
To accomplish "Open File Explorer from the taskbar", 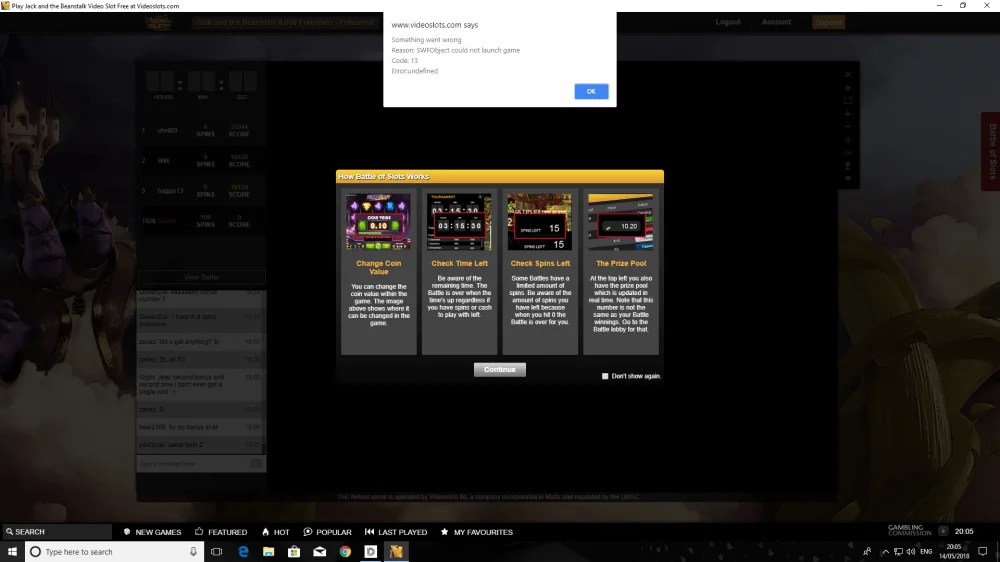I will click(268, 551).
